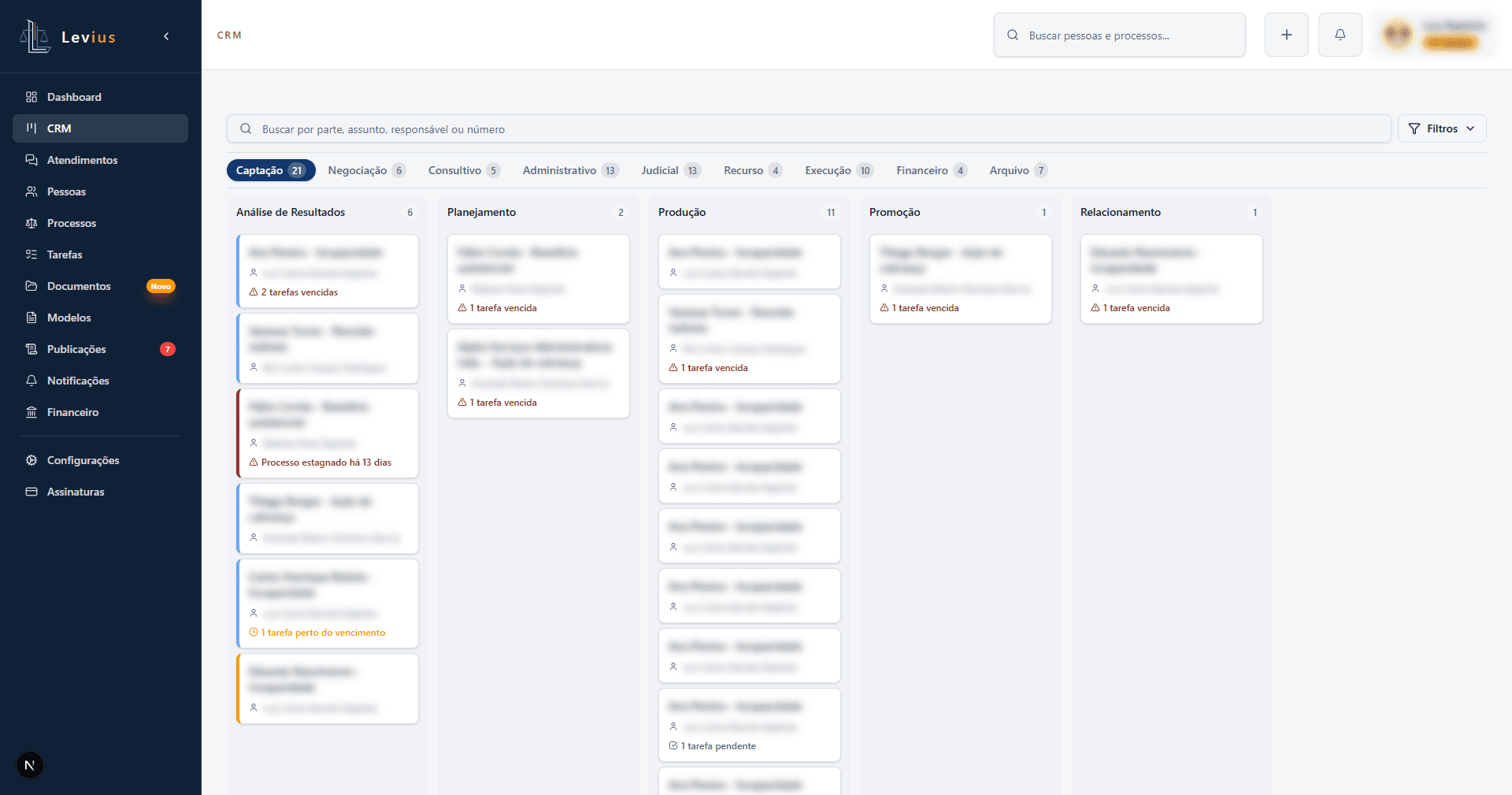Click the funnel icon on Filtros

[1414, 128]
